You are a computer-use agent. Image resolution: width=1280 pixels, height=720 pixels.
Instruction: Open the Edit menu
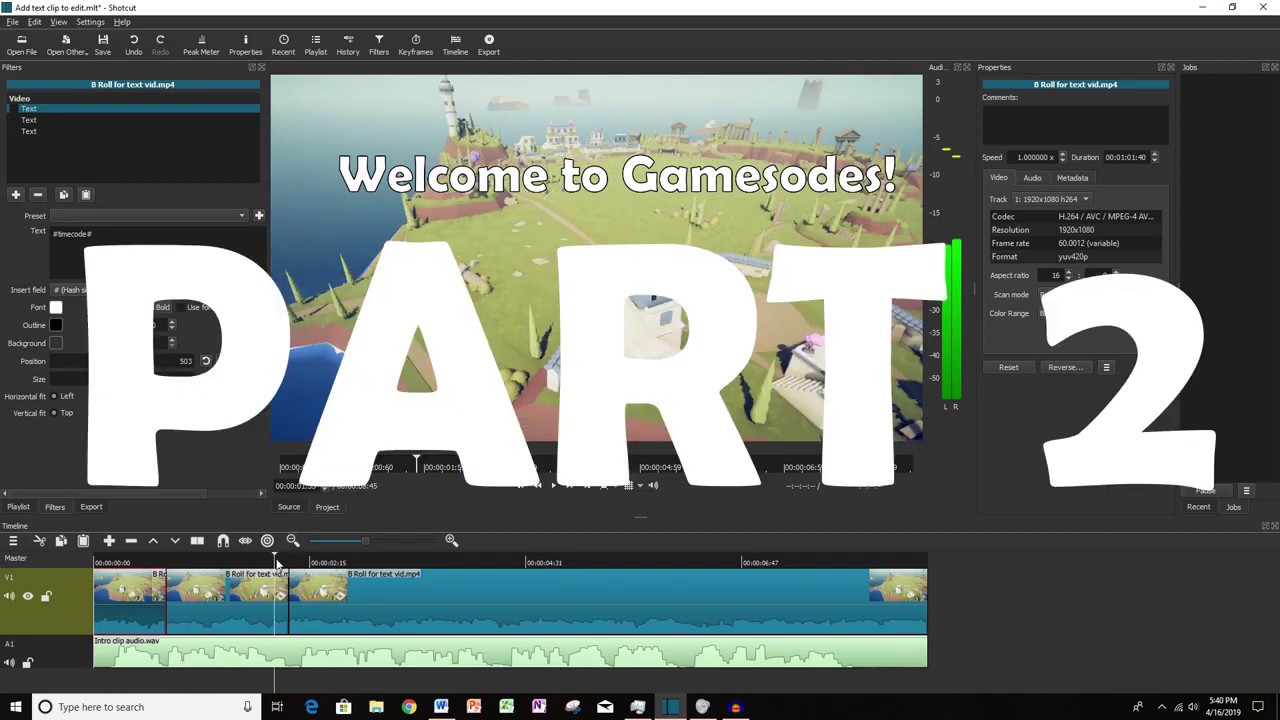point(34,22)
